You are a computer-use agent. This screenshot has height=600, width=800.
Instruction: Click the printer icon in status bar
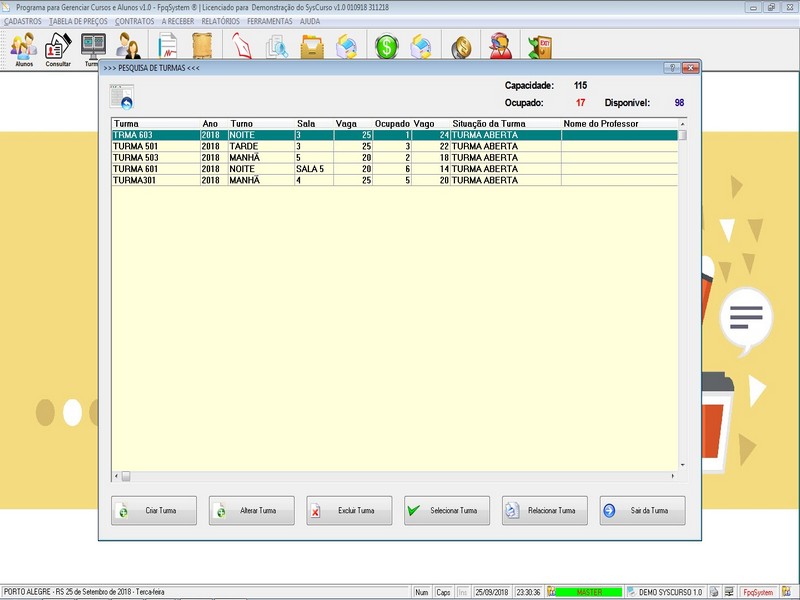[x=714, y=592]
